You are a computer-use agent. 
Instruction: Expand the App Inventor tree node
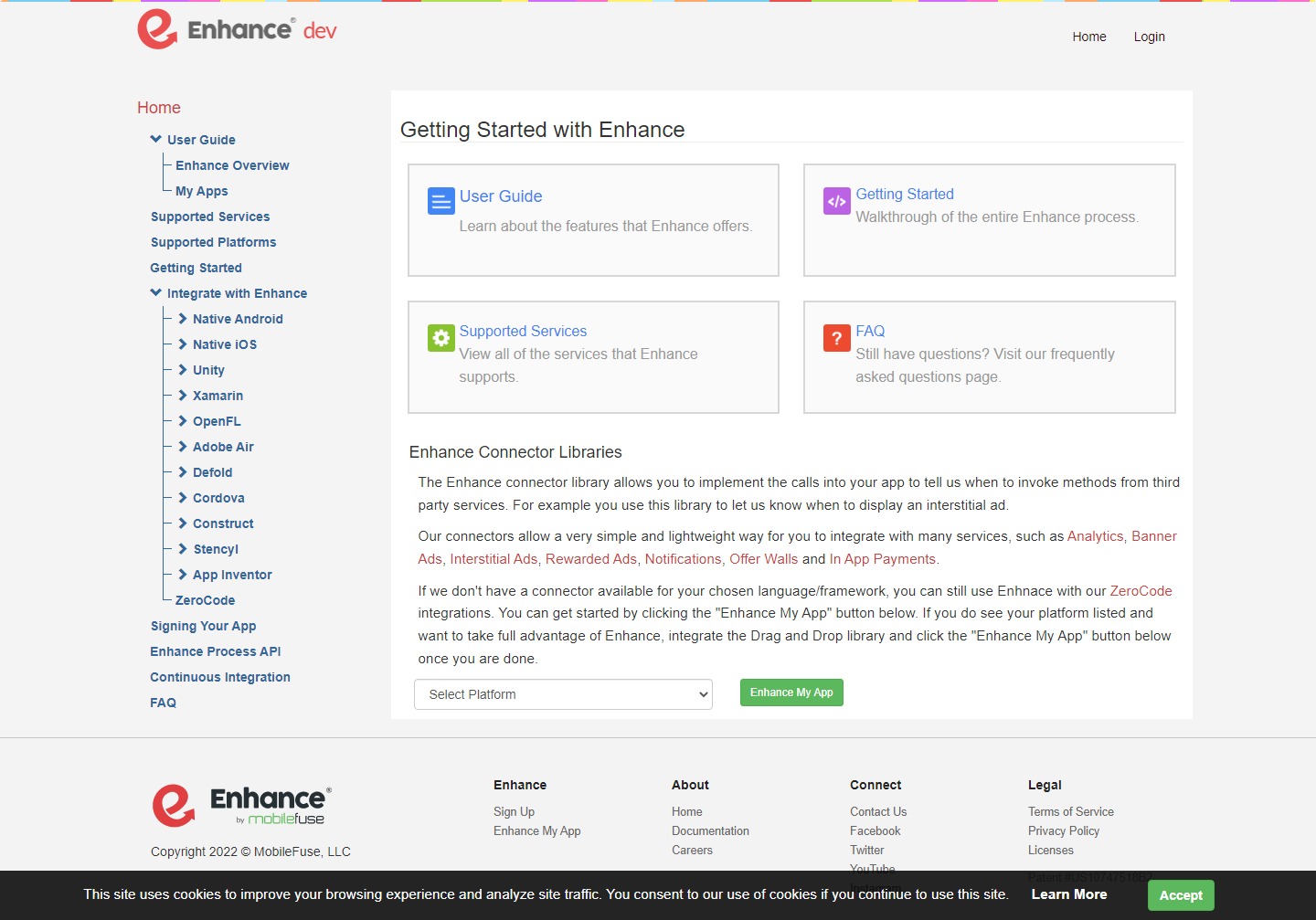point(183,575)
